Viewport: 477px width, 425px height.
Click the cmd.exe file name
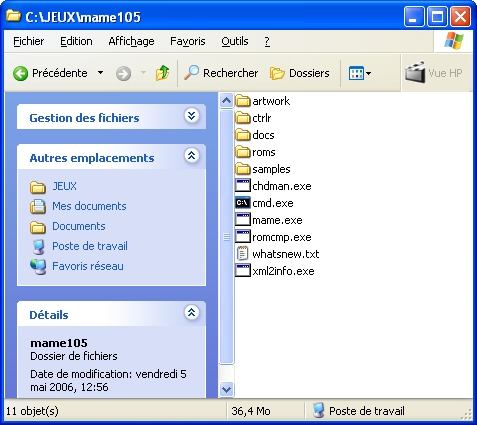pyautogui.click(x=273, y=203)
